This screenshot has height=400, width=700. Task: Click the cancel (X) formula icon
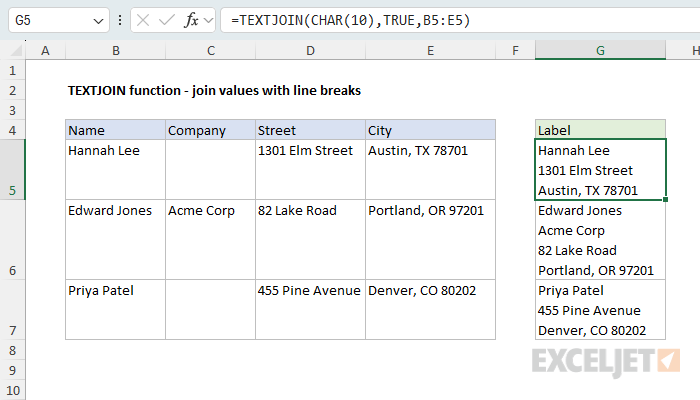pyautogui.click(x=143, y=20)
